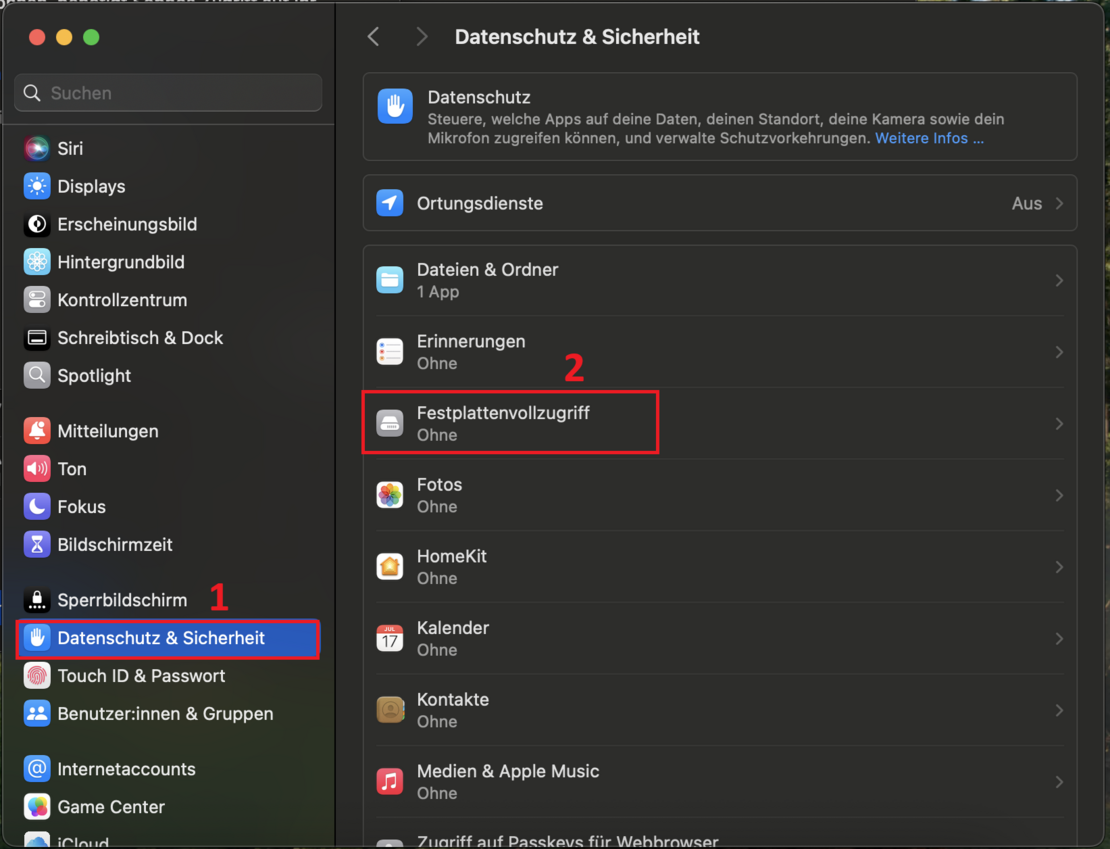Click the HomeKit house icon
This screenshot has width=1110, height=849.
click(389, 566)
